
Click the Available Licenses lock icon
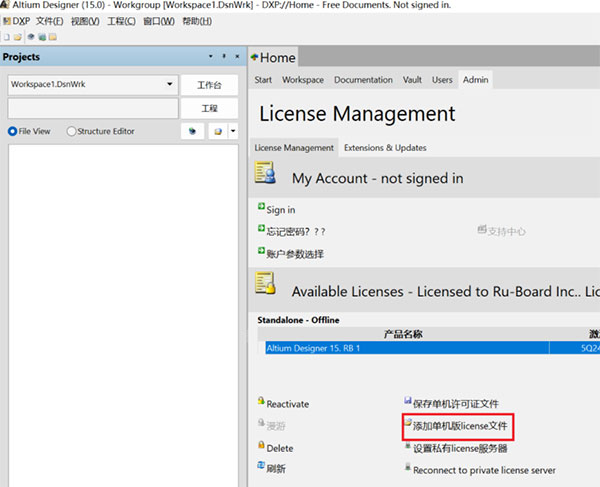tap(265, 283)
